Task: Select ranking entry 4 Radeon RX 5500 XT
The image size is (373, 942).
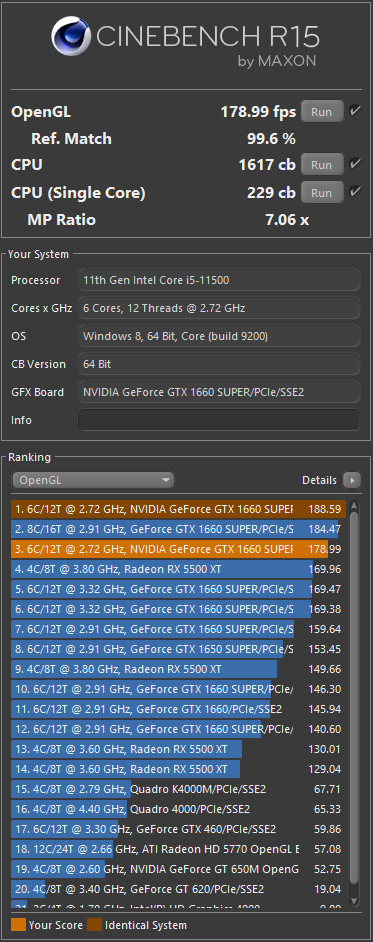Action: coord(178,570)
